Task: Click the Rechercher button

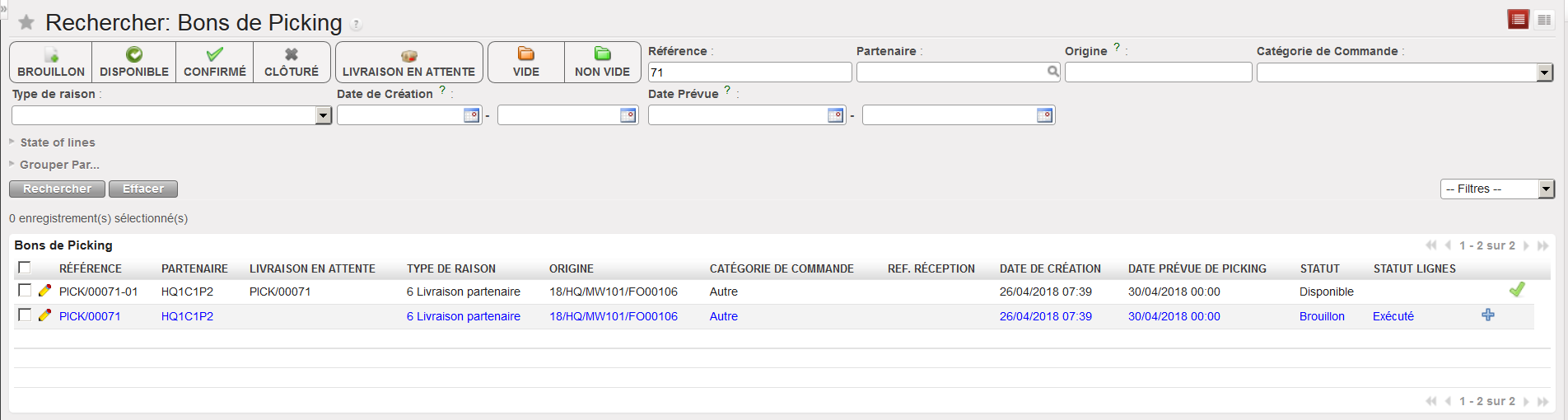Action: pos(57,189)
